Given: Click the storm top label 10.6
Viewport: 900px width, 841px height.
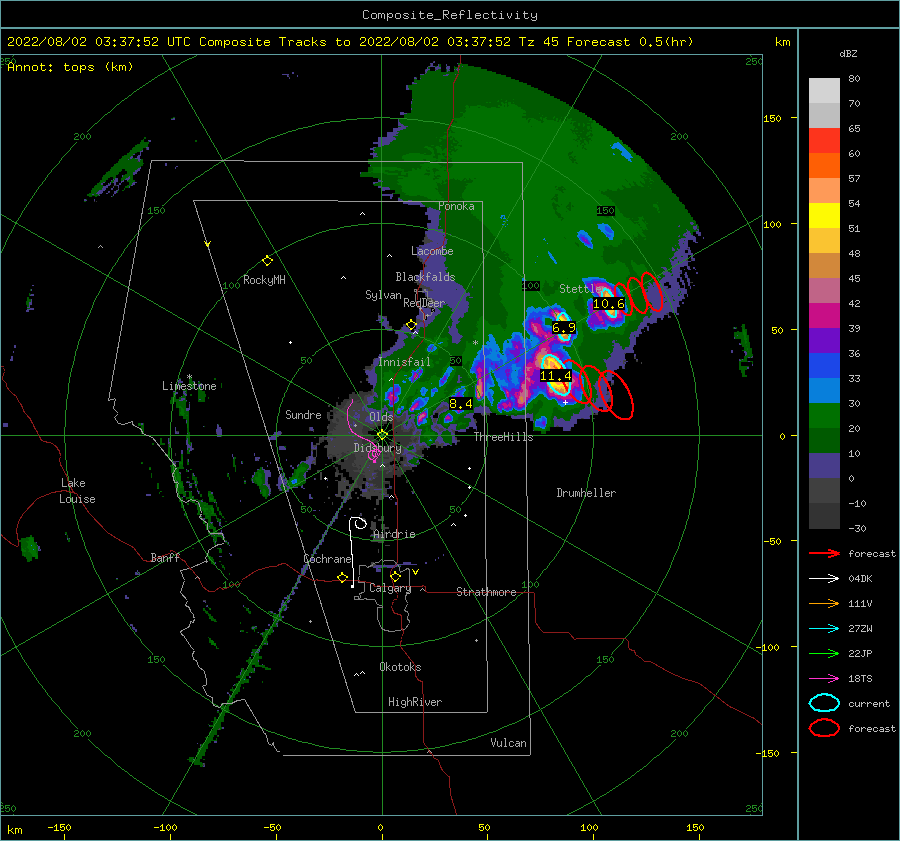Looking at the screenshot, I should point(608,304).
